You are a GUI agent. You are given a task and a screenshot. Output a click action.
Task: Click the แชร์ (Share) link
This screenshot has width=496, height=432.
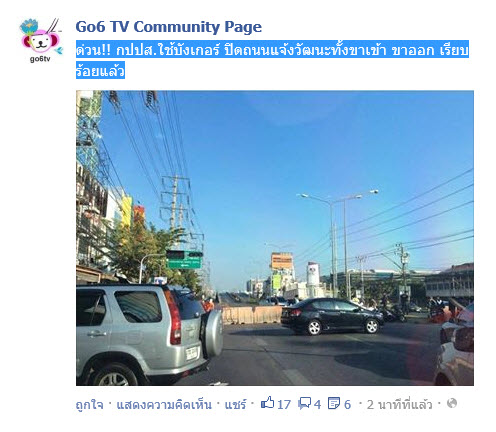pos(235,404)
